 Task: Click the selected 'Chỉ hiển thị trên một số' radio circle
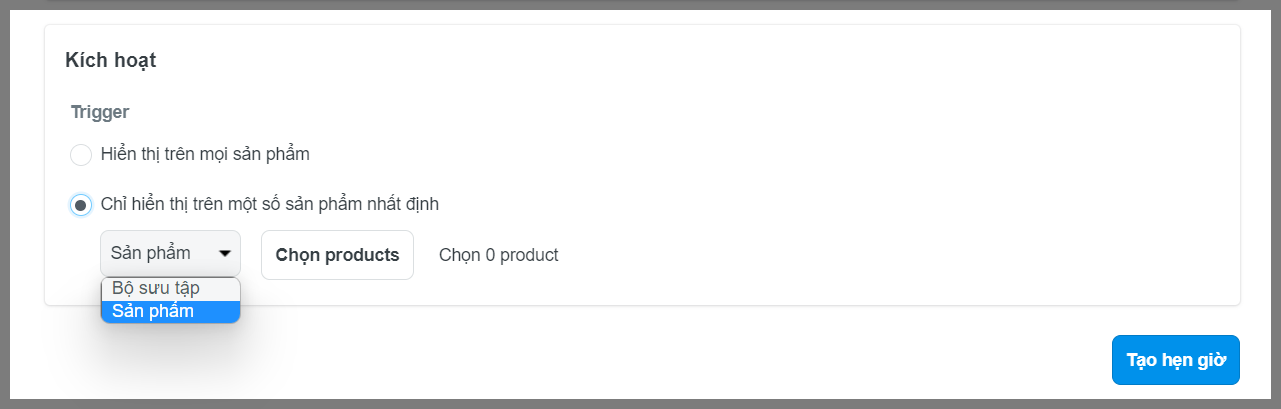pyautogui.click(x=81, y=205)
